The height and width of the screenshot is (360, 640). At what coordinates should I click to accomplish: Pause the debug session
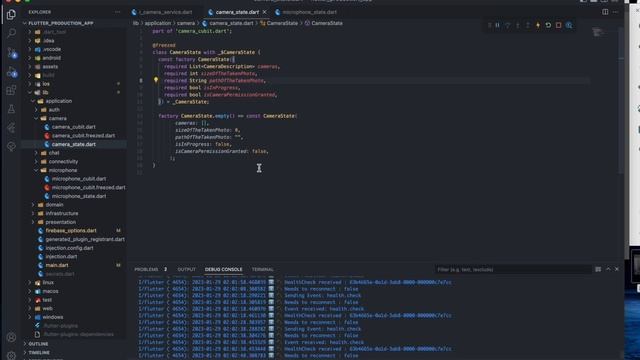(x=498, y=25)
